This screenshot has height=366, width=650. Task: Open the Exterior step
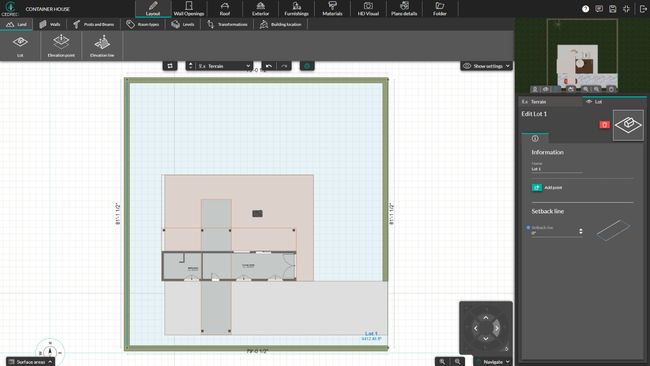[260, 9]
